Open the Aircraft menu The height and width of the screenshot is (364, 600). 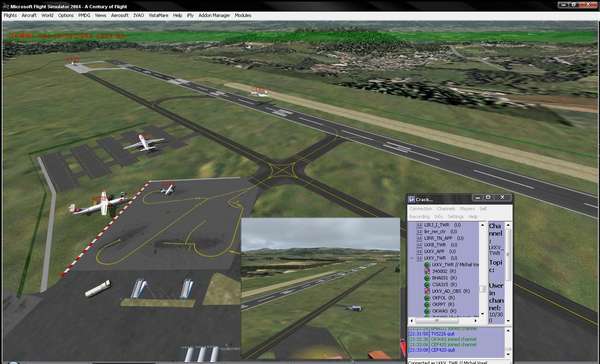click(x=29, y=15)
